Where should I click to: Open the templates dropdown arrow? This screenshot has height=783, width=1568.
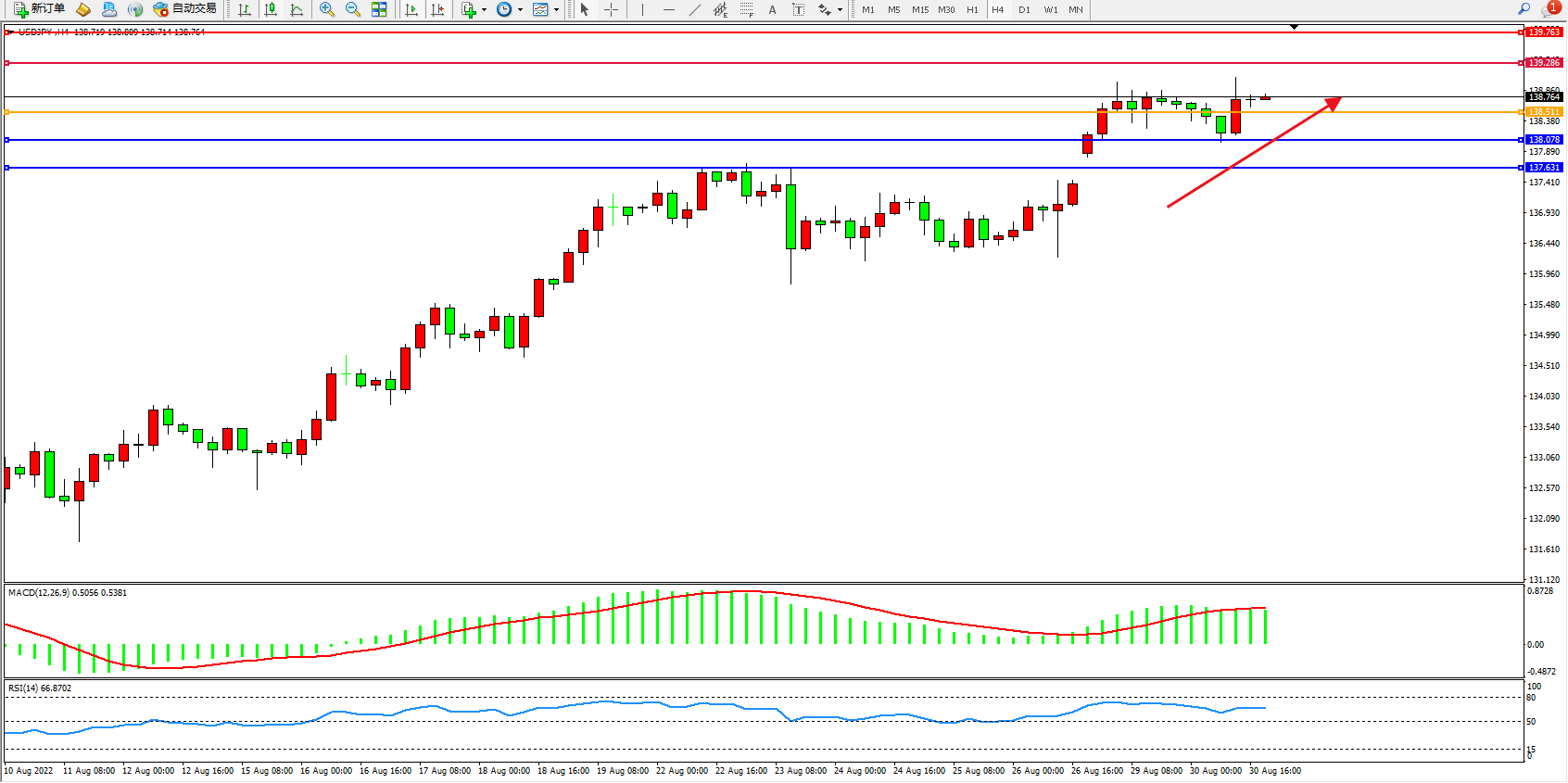click(x=556, y=10)
